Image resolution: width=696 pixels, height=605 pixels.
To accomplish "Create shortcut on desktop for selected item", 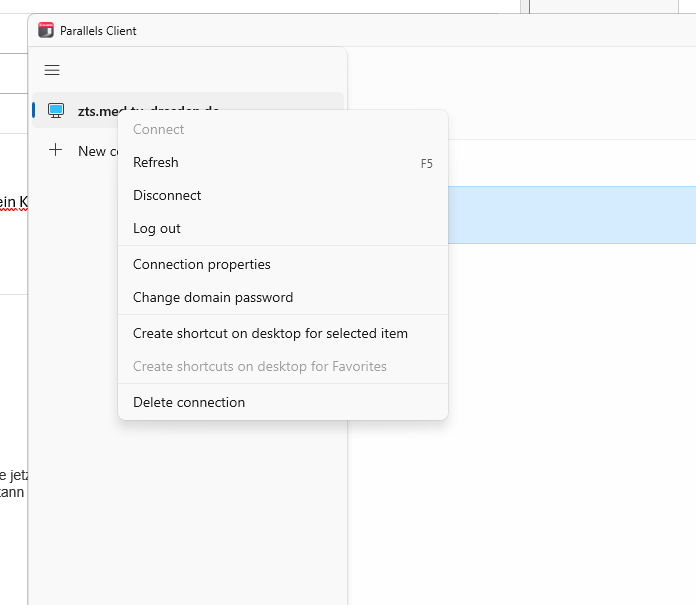I will pos(270,333).
